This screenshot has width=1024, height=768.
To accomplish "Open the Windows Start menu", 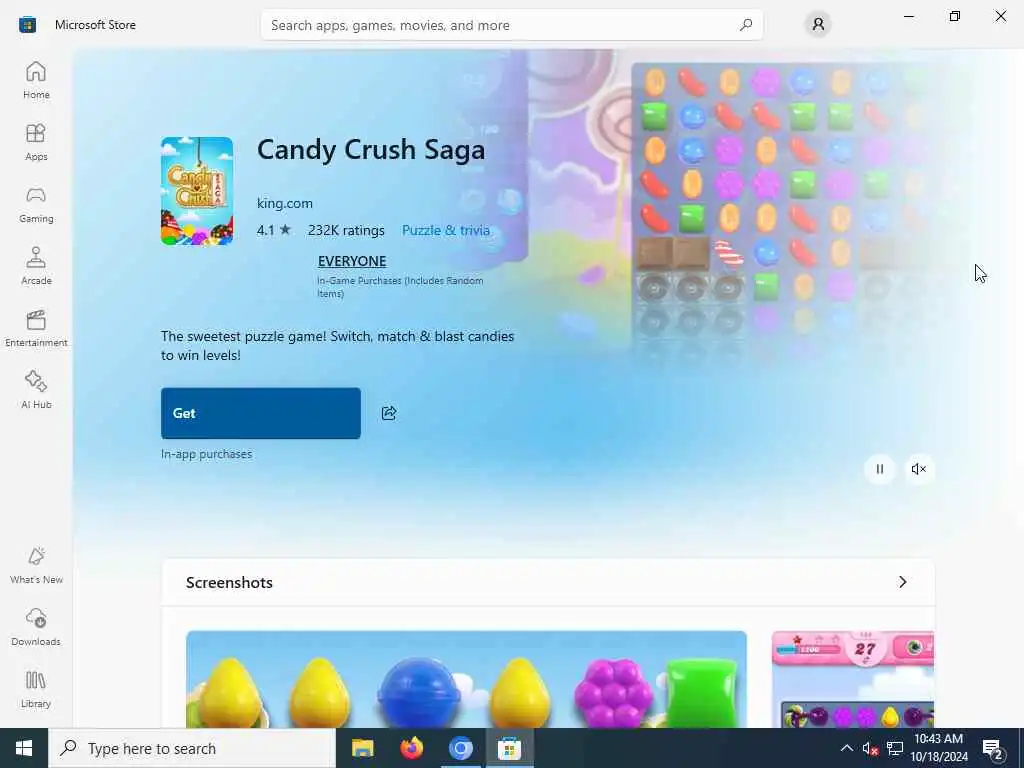I will (x=24, y=748).
